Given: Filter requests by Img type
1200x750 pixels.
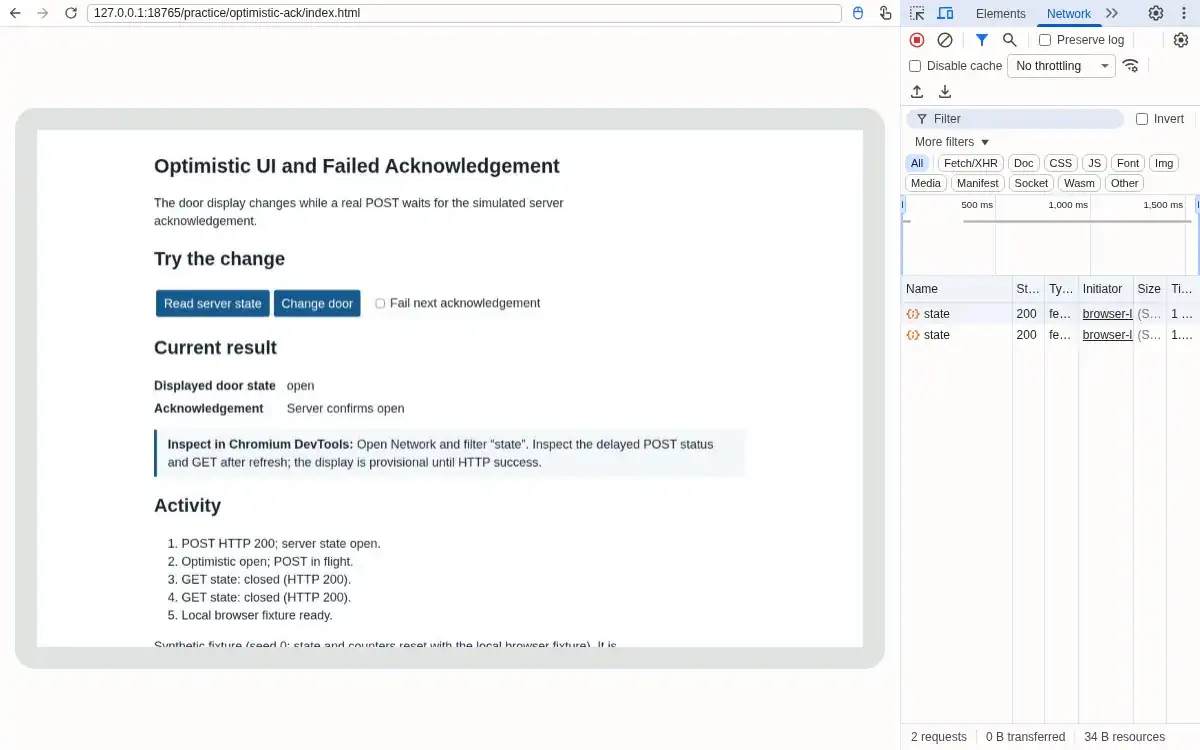Looking at the screenshot, I should click(x=1164, y=163).
